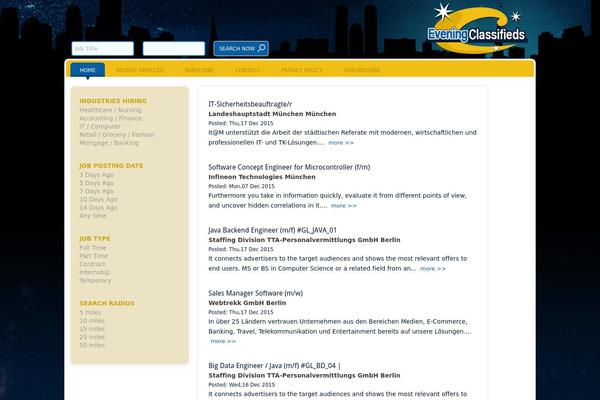600x400 pixels.
Task: Click 'more >>' under Java Backend Engineer description
Action: pos(433,269)
